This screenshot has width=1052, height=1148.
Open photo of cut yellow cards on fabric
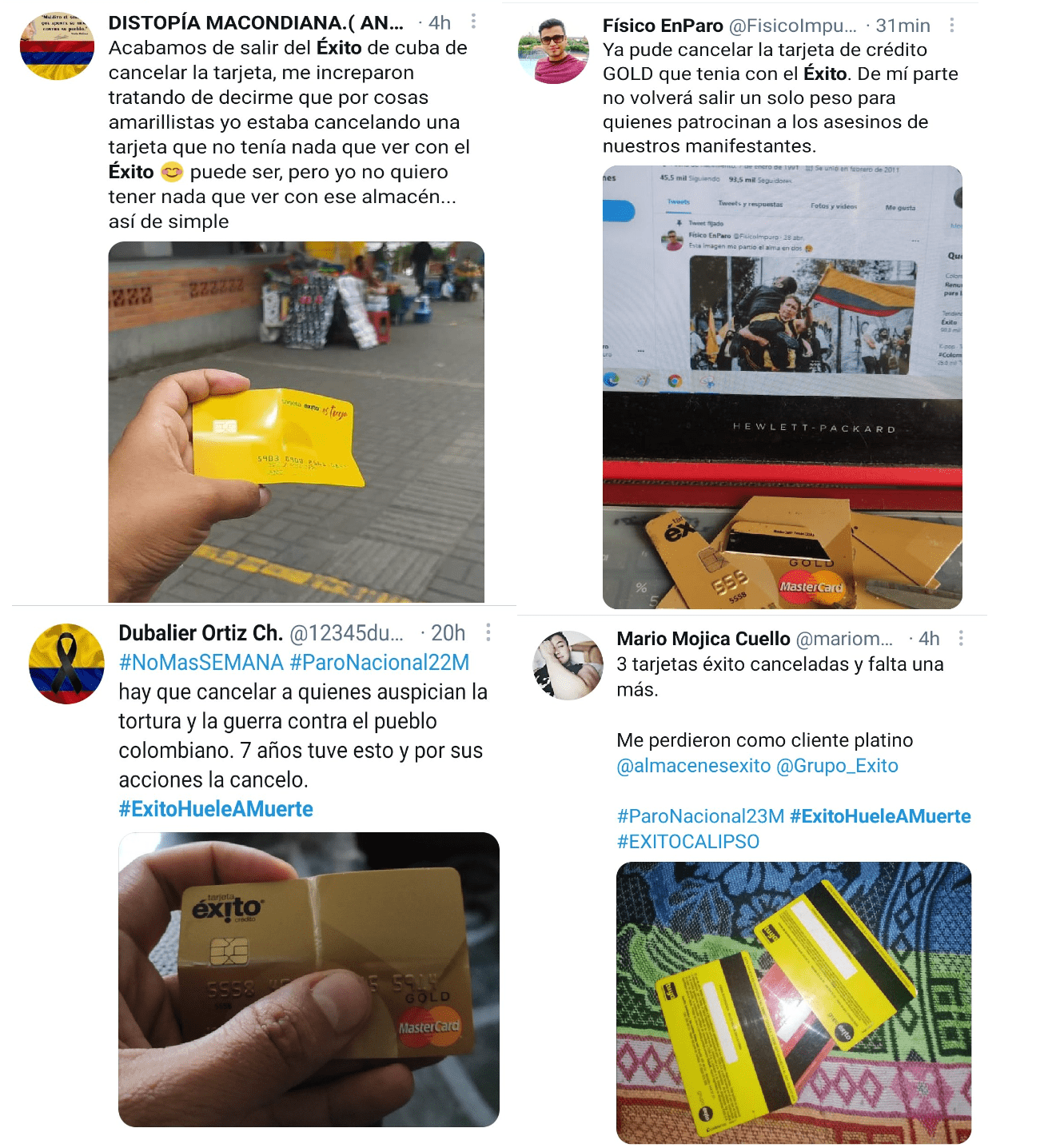[x=794, y=1003]
